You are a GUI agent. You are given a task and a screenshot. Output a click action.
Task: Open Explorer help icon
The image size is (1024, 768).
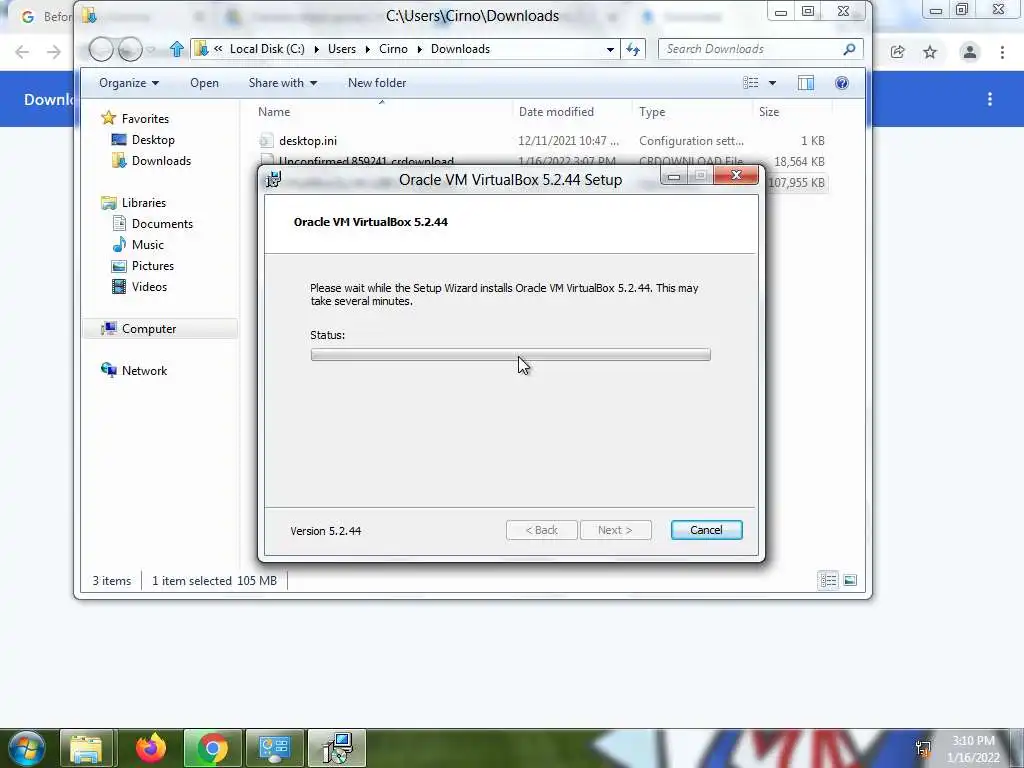point(842,83)
